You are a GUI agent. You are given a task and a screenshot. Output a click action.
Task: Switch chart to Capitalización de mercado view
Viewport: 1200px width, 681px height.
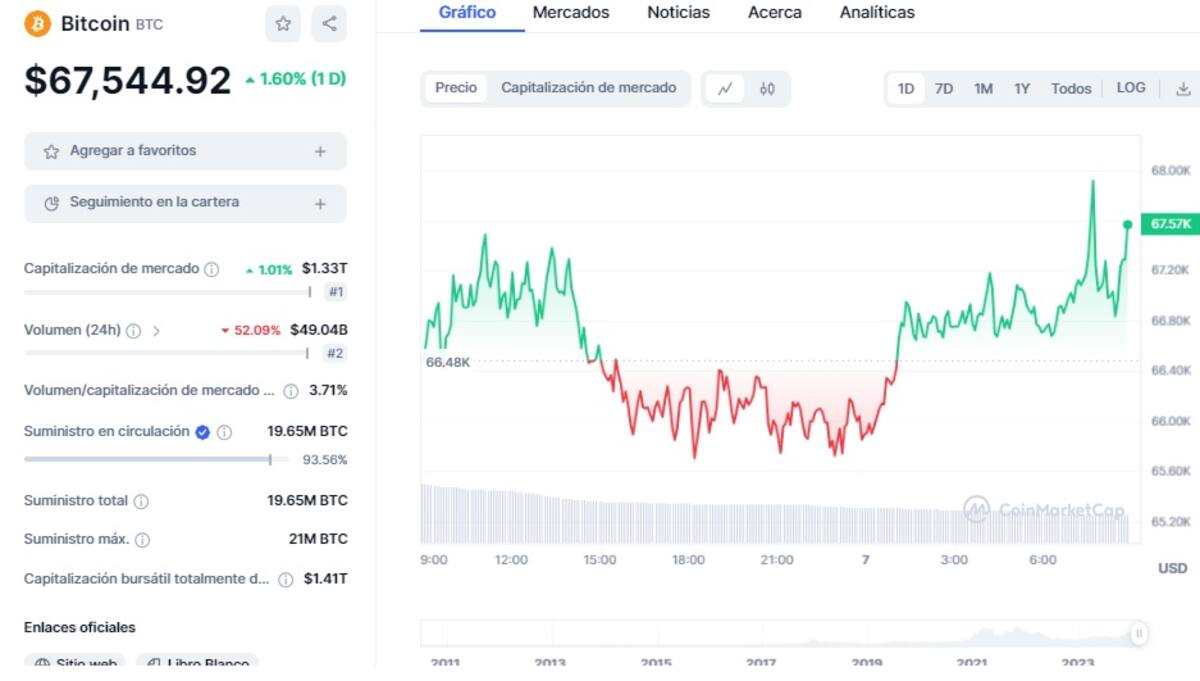588,88
